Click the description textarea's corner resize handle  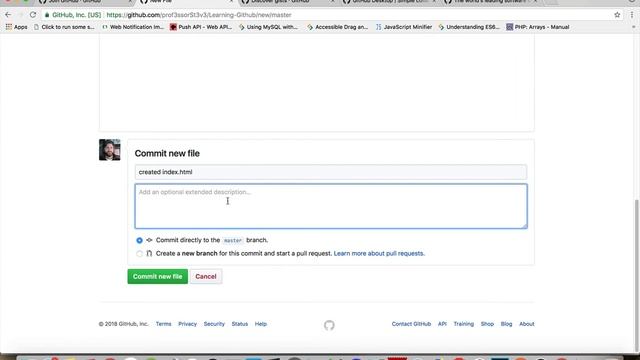click(524, 226)
